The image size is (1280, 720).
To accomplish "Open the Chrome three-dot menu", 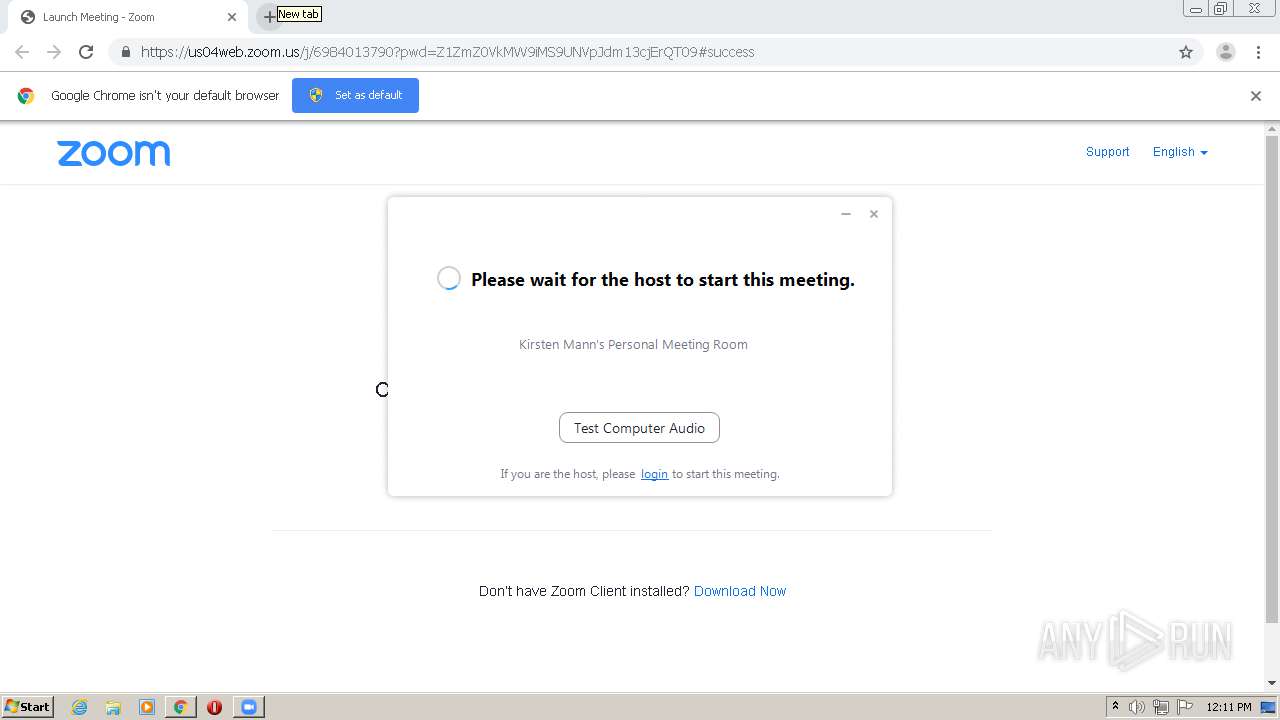I will [1258, 52].
